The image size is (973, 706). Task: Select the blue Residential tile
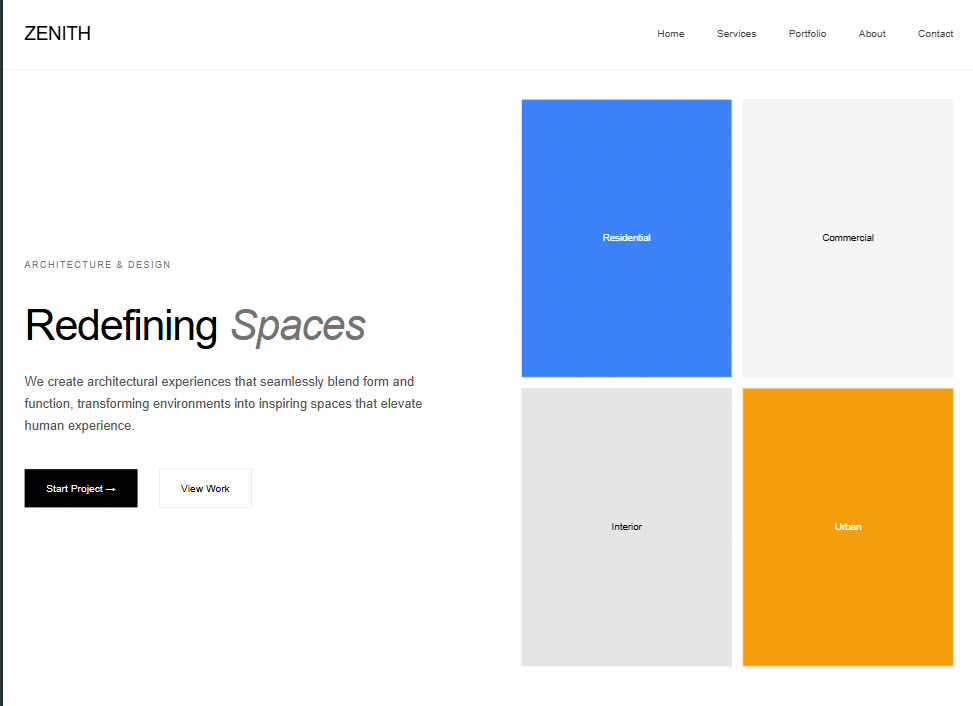click(x=626, y=238)
